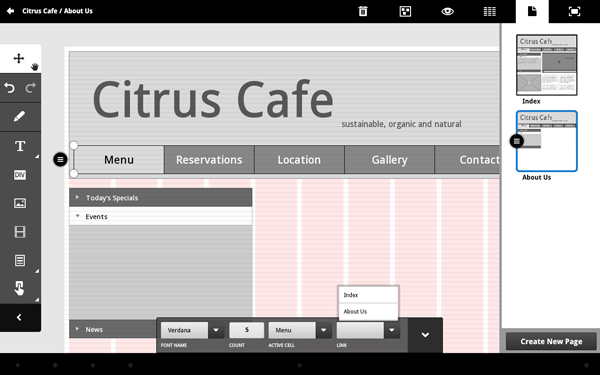Select the touch interaction widget tool
Image resolution: width=600 pixels, height=375 pixels.
click(x=19, y=288)
